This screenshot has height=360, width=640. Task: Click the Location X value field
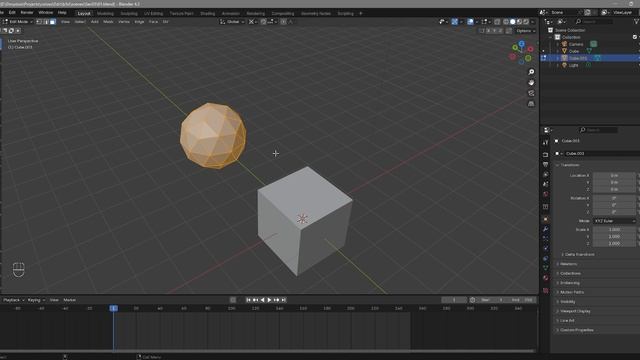tap(614, 175)
